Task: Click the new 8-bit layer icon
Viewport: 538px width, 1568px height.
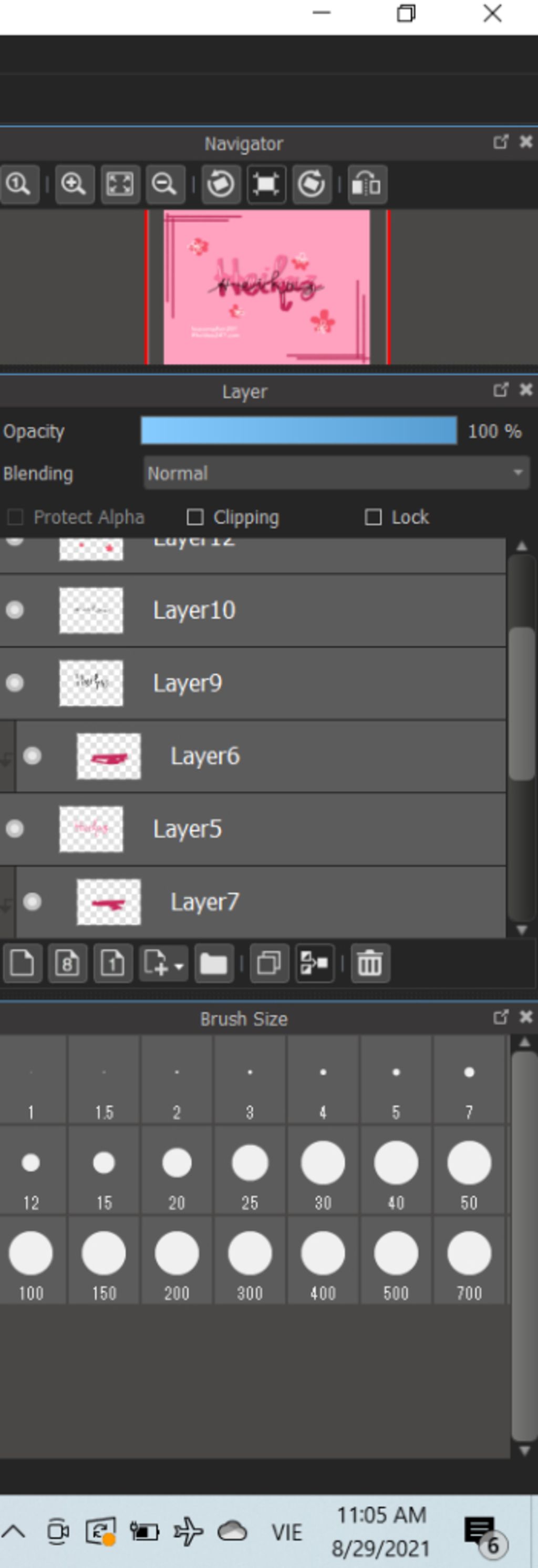Action: pyautogui.click(x=67, y=964)
